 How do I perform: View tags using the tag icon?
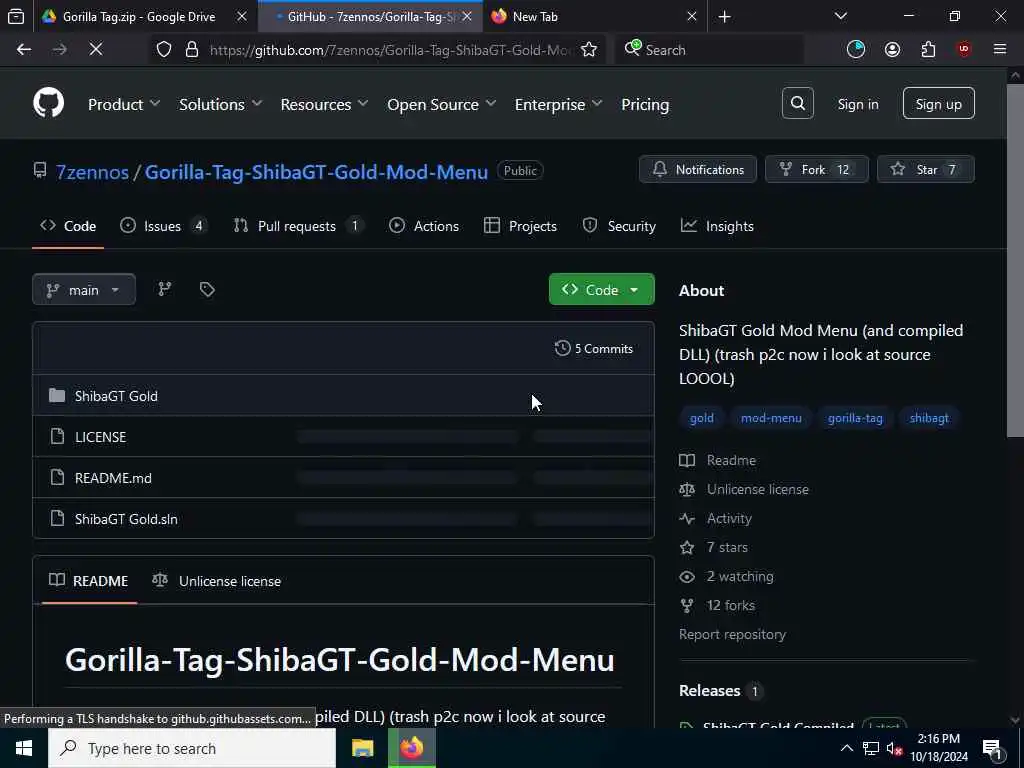(x=207, y=289)
